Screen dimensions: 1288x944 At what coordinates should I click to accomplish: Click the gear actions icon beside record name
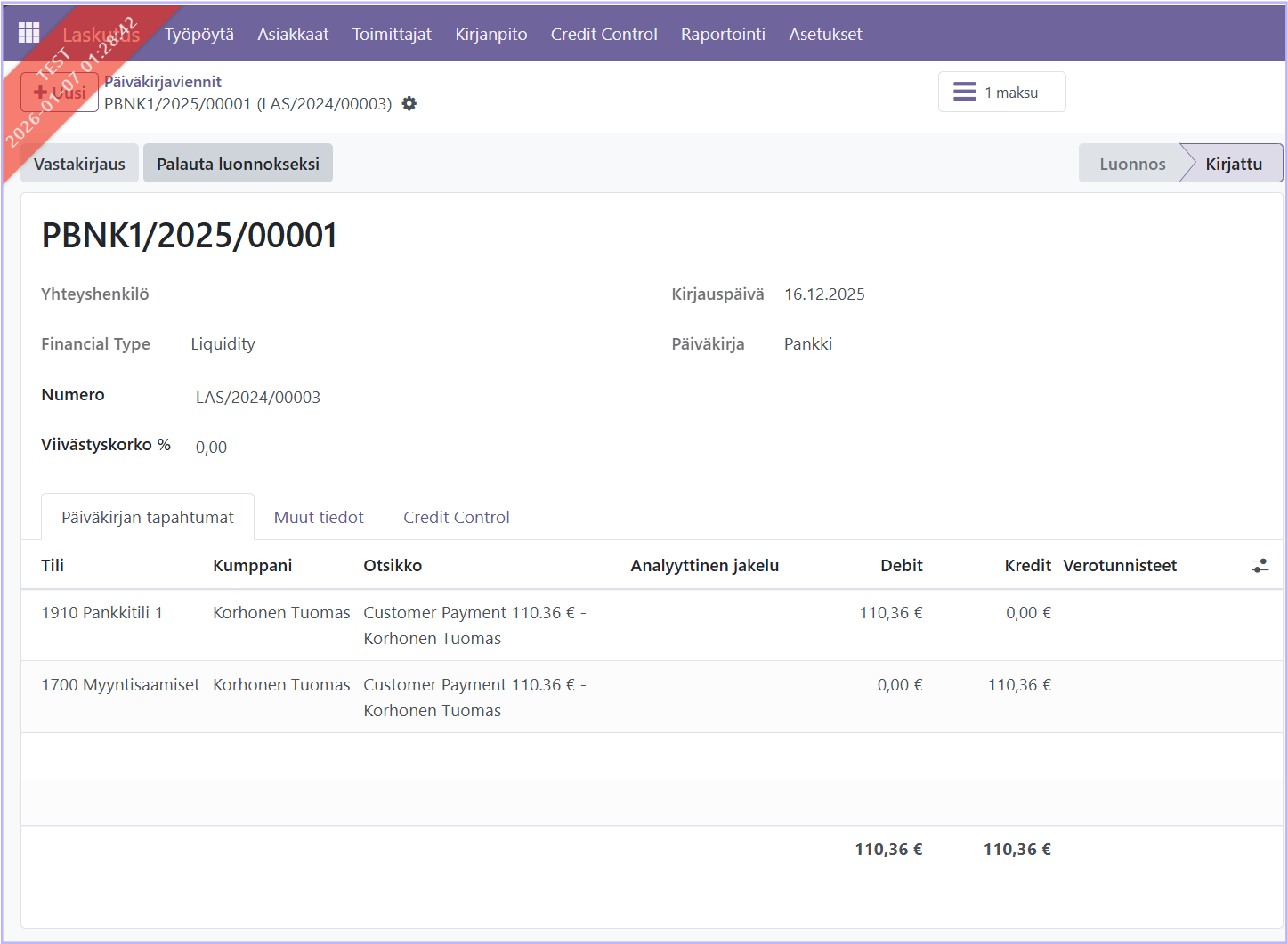pyautogui.click(x=409, y=104)
